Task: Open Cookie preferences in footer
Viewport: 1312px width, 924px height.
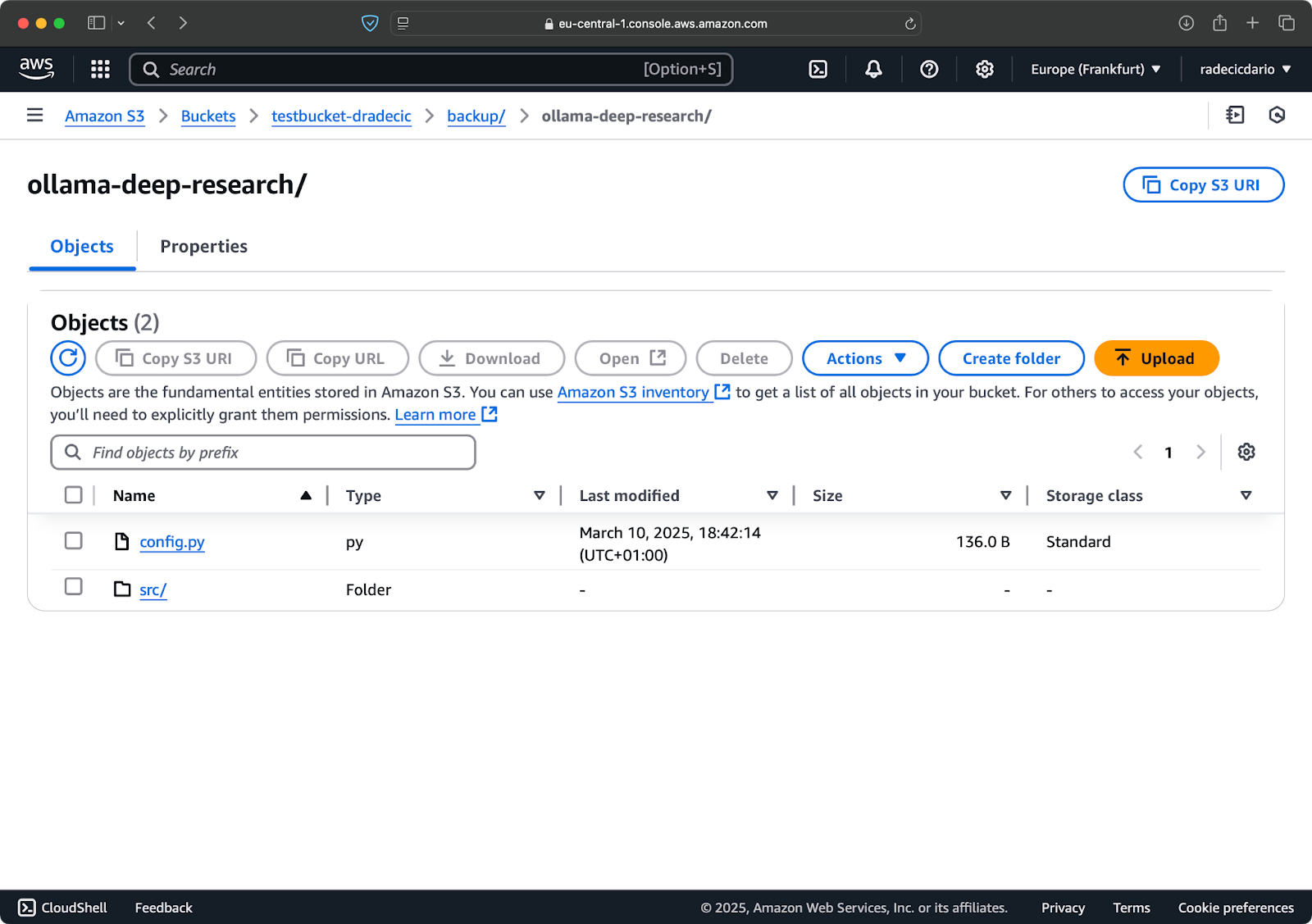Action: tap(1236, 907)
